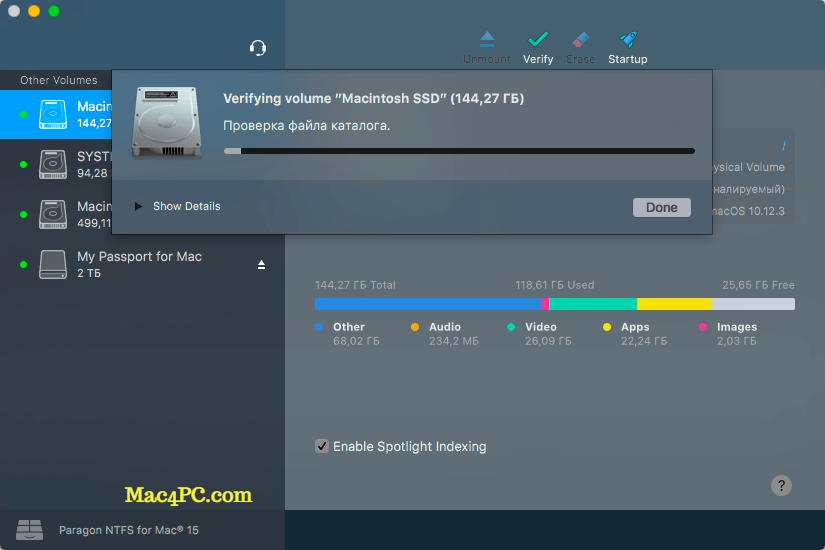Image resolution: width=825 pixels, height=550 pixels.
Task: Click the Проверка файла каталога status text
Action: click(307, 126)
